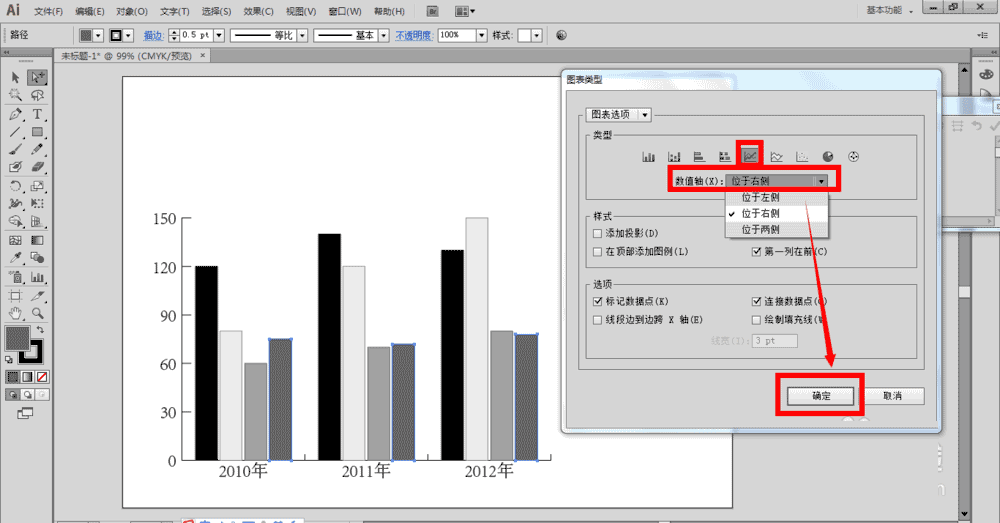Viewport: 1000px width, 523px height.
Task: Toggle the 连接数据点 checkbox
Action: (756, 301)
